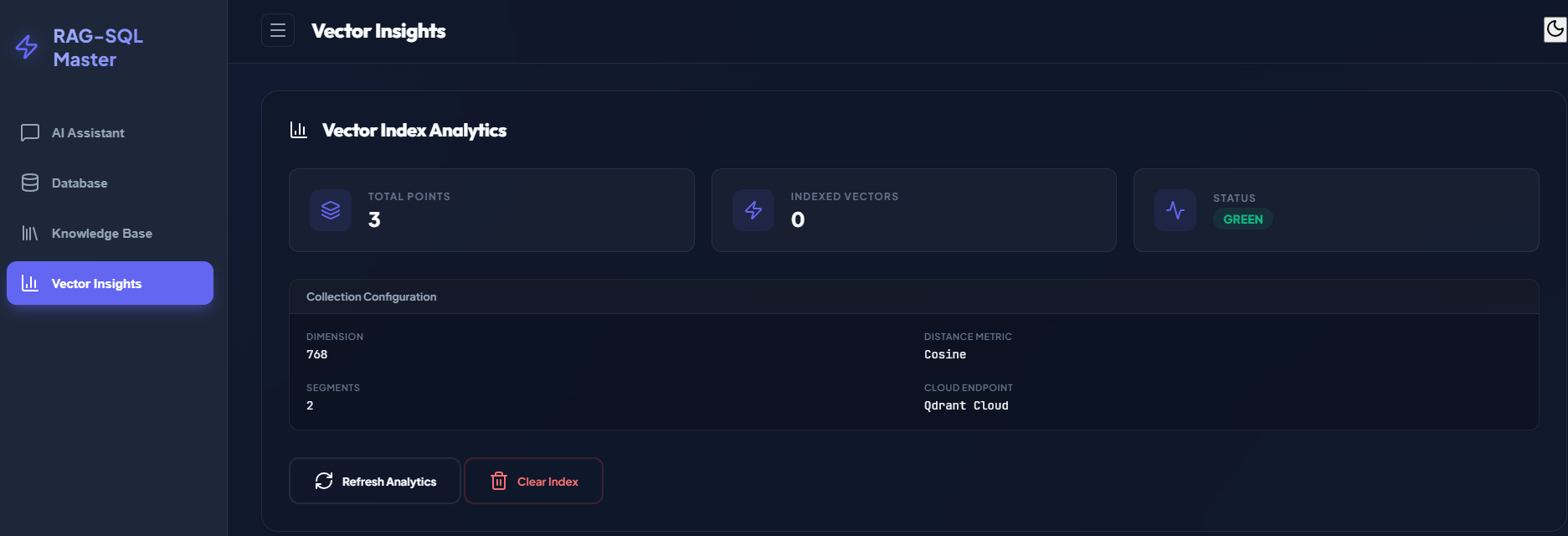Open the Knowledge Base page
Screen dimensions: 1568x536
coord(101,234)
